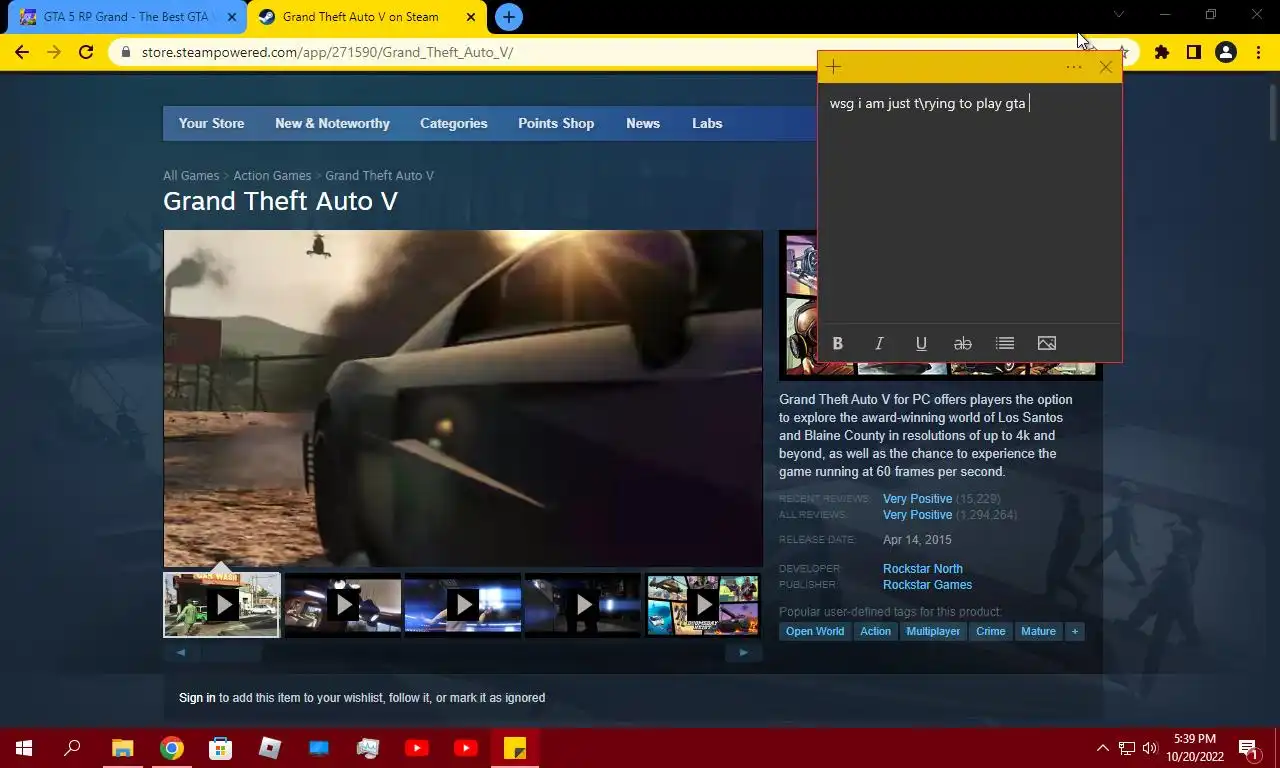Close the GTA 5 RP Grand tab

[232, 17]
